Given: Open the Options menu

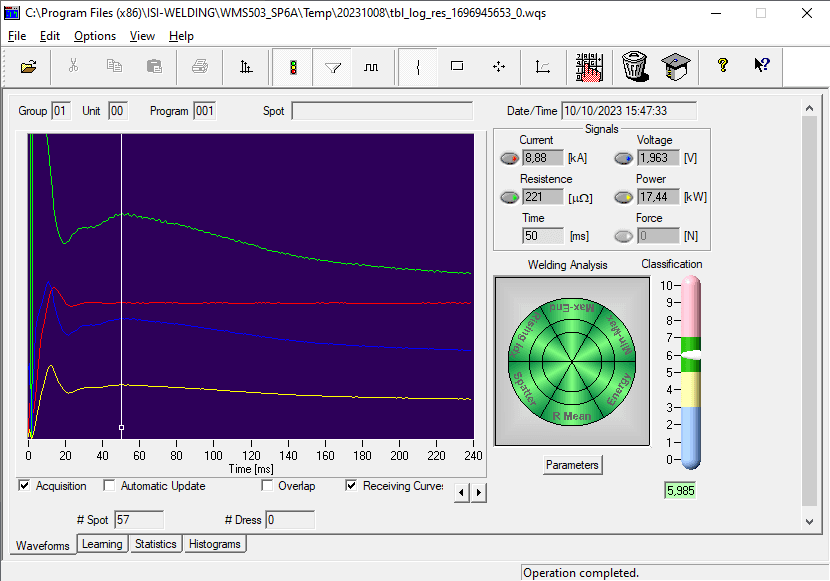Looking at the screenshot, I should click(95, 36).
